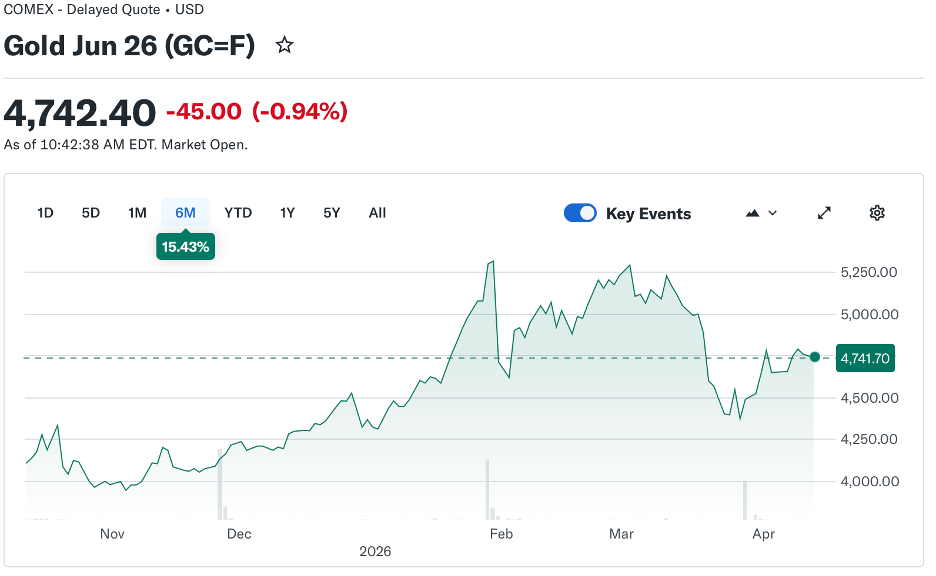Add Gold to watchlist via star icon
This screenshot has height=576, width=936.
point(285,45)
